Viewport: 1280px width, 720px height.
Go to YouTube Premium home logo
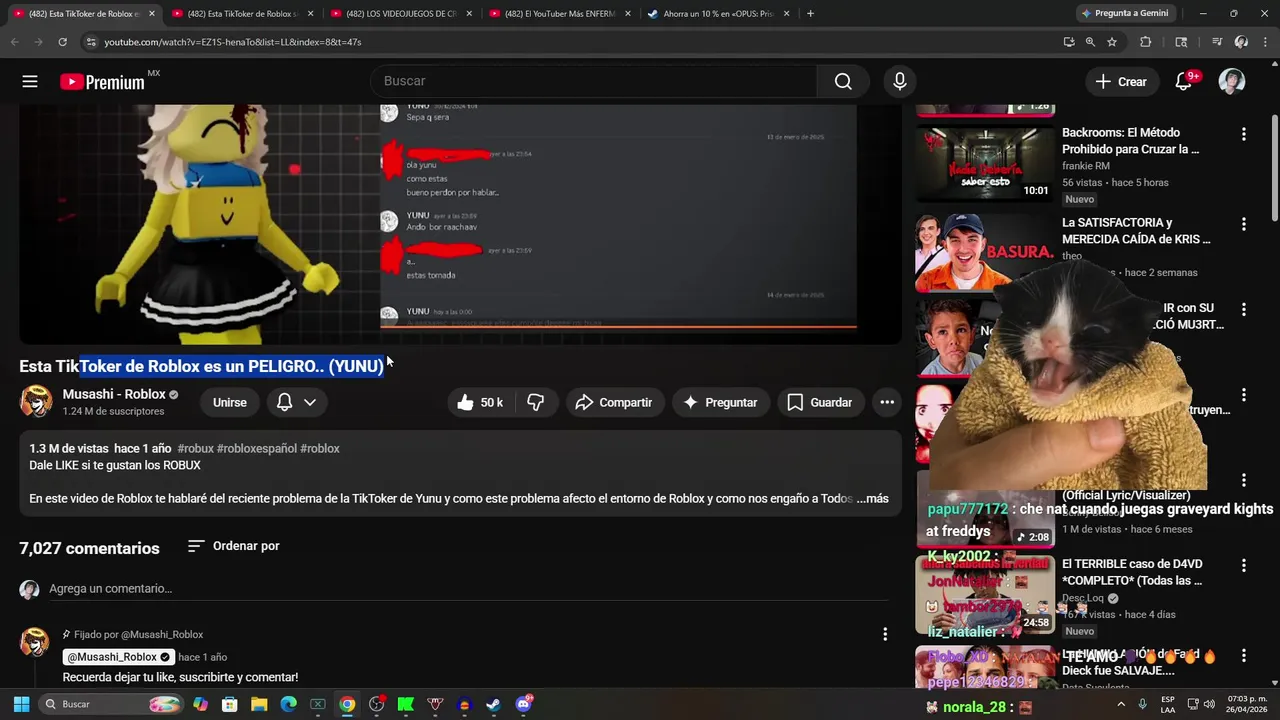pos(102,82)
